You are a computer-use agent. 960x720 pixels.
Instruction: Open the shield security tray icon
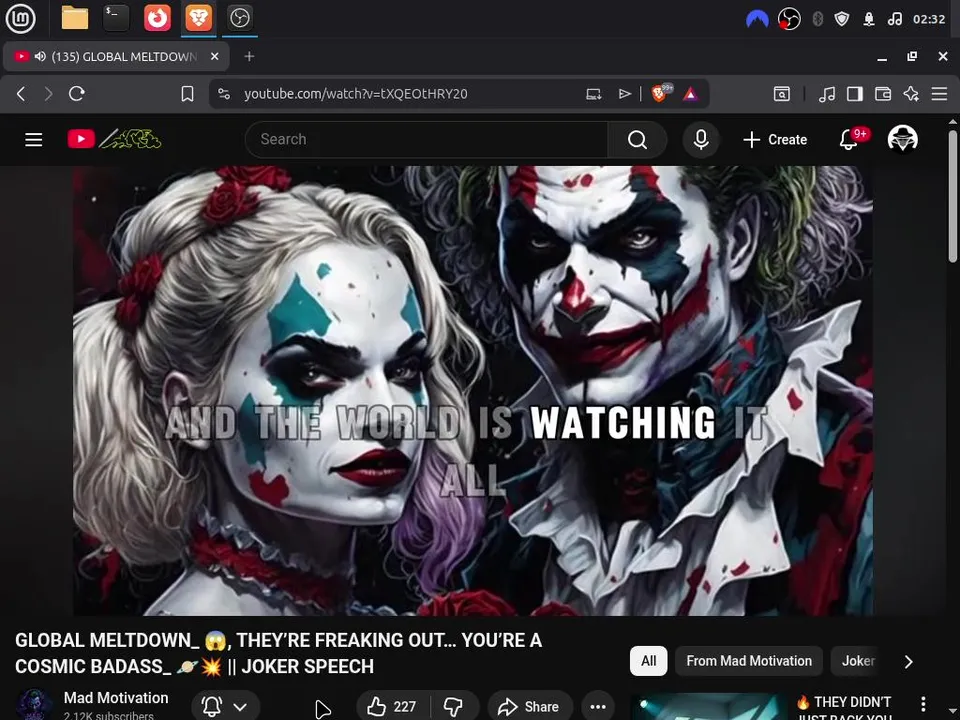pyautogui.click(x=842, y=19)
